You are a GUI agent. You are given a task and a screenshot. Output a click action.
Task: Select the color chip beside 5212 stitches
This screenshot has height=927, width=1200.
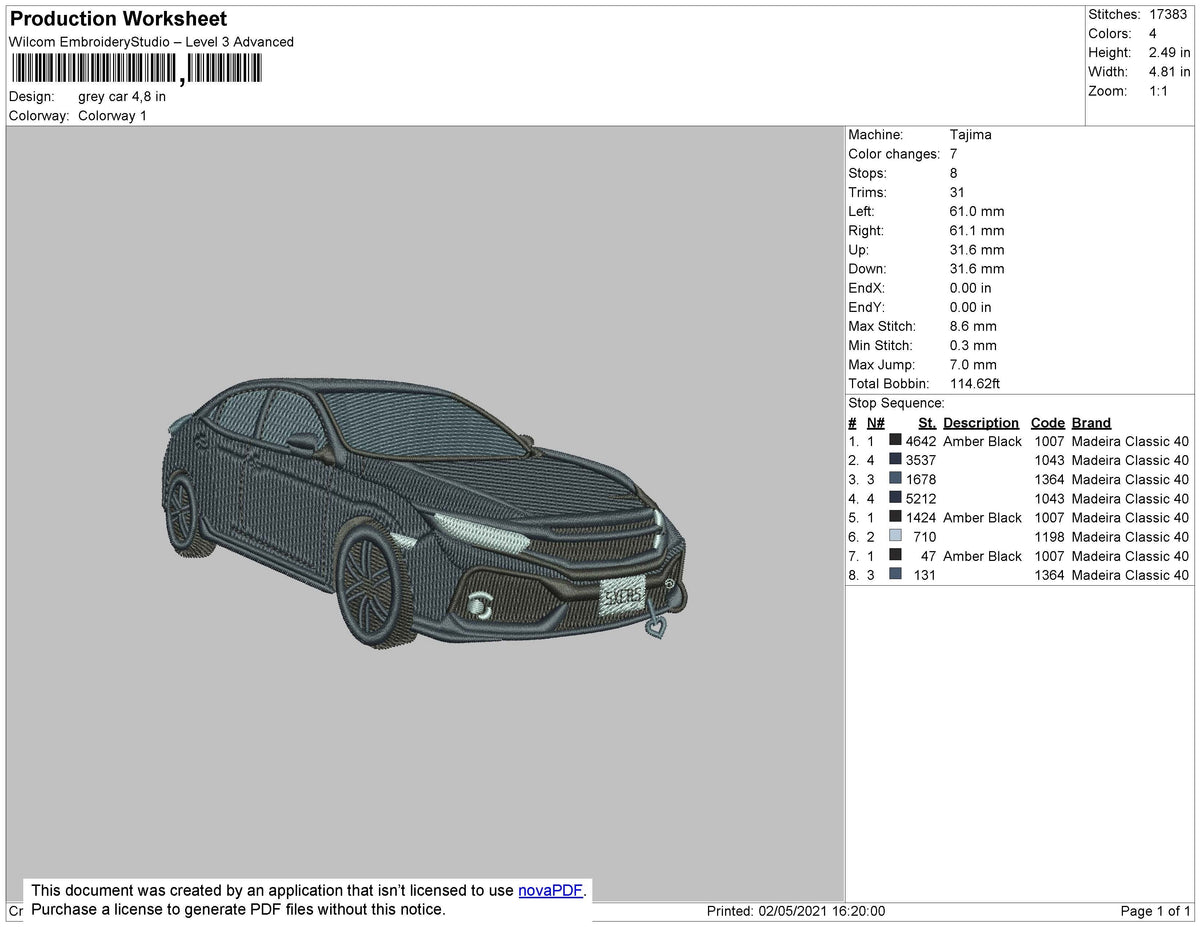click(893, 498)
